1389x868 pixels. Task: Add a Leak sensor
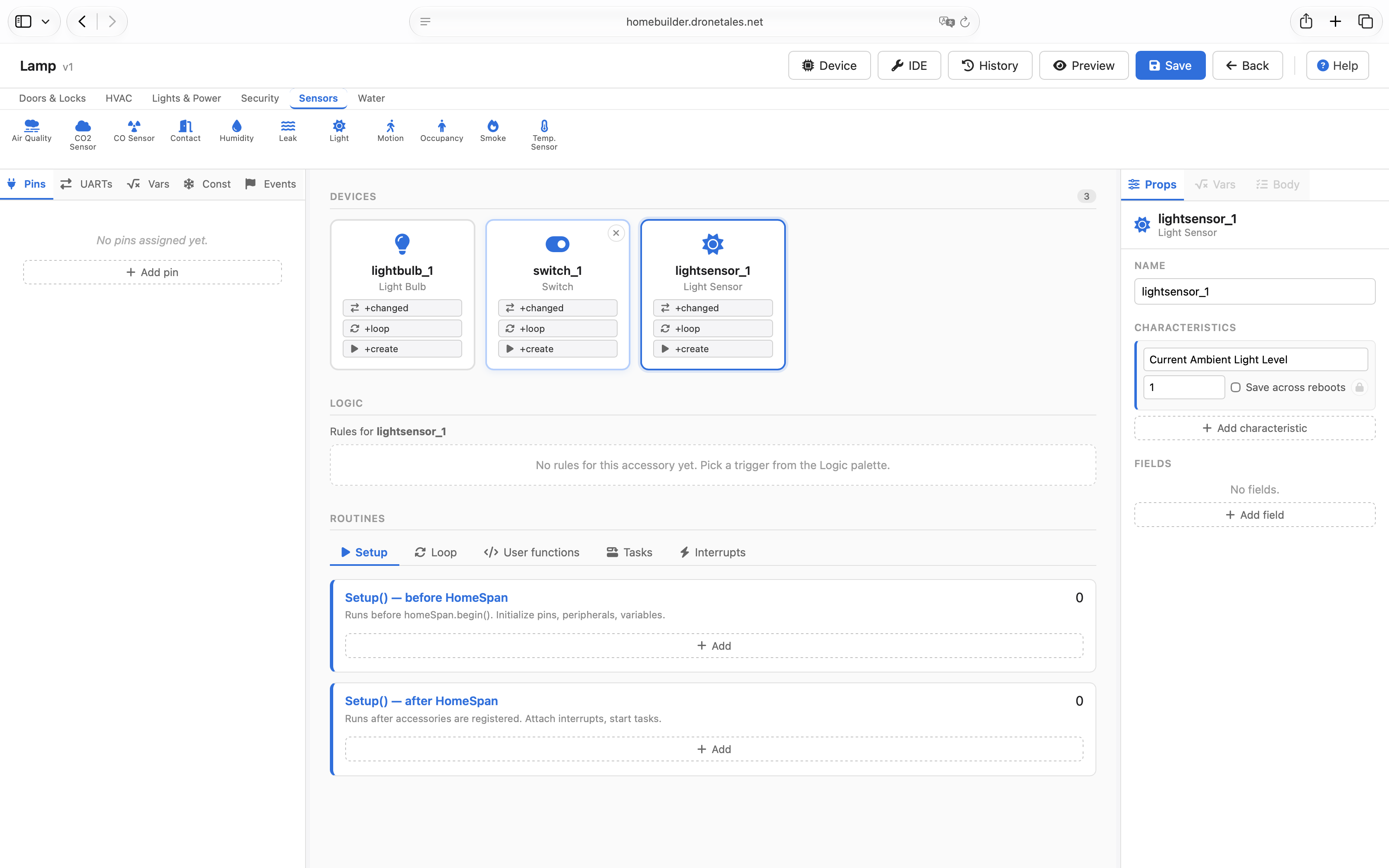coord(288,131)
